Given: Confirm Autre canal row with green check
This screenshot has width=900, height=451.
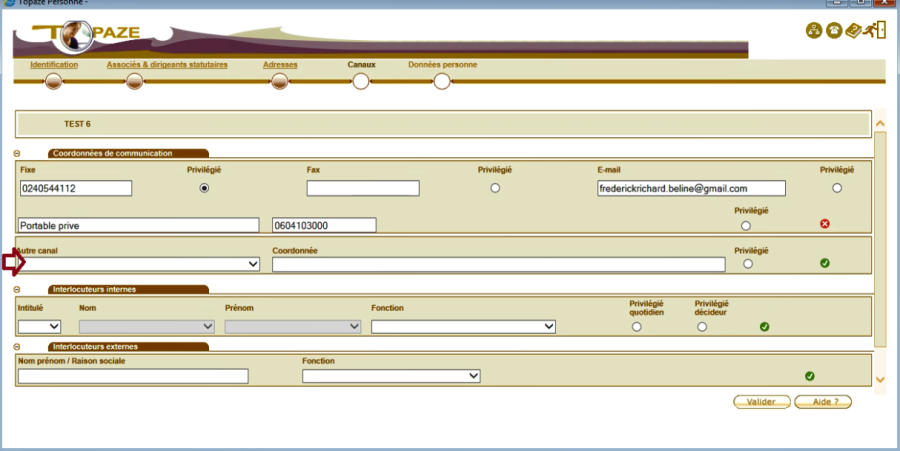Looking at the screenshot, I should 825,264.
